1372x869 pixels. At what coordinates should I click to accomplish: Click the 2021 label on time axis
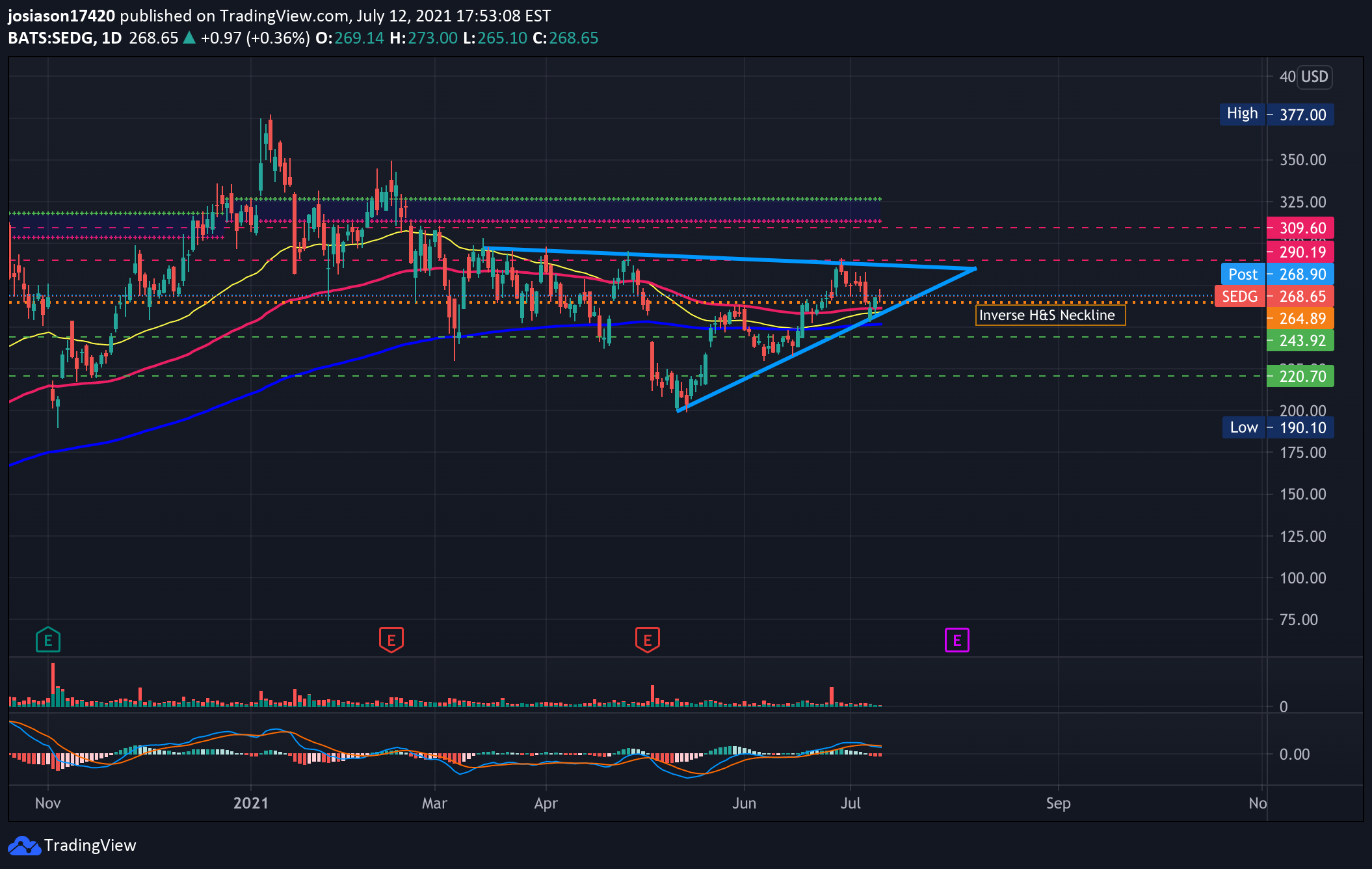click(251, 803)
